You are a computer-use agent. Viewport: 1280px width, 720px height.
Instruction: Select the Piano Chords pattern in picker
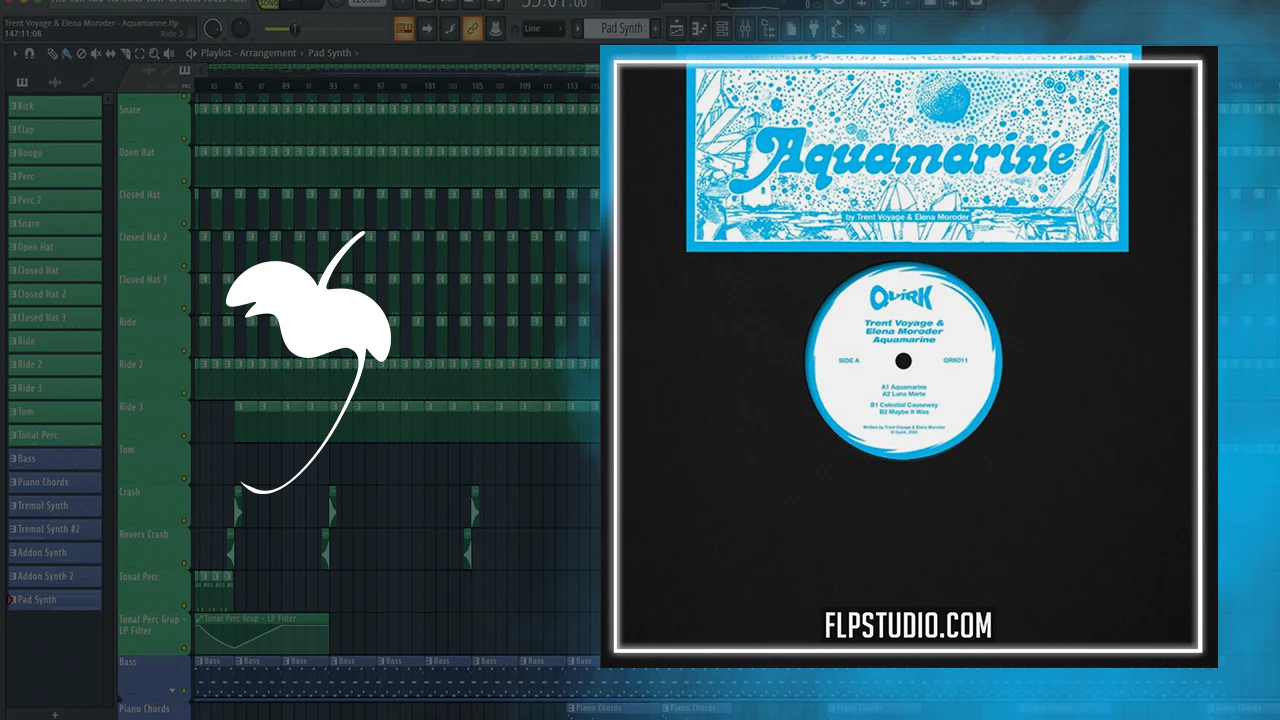pyautogui.click(x=55, y=482)
